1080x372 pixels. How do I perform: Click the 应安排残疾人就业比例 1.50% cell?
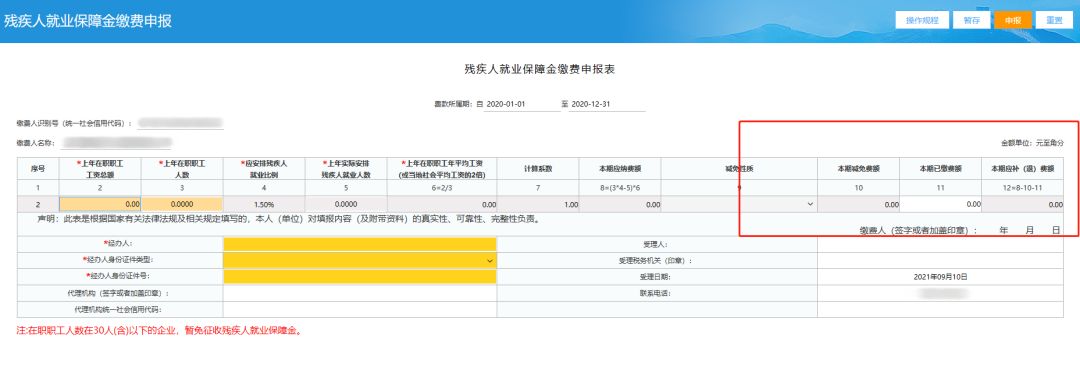[x=264, y=204]
